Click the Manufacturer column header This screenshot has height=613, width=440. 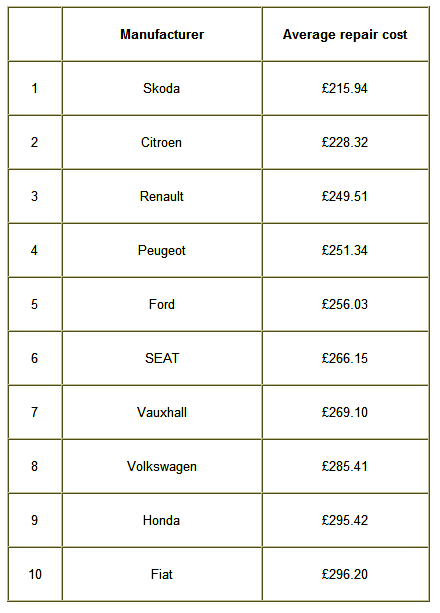pos(162,34)
